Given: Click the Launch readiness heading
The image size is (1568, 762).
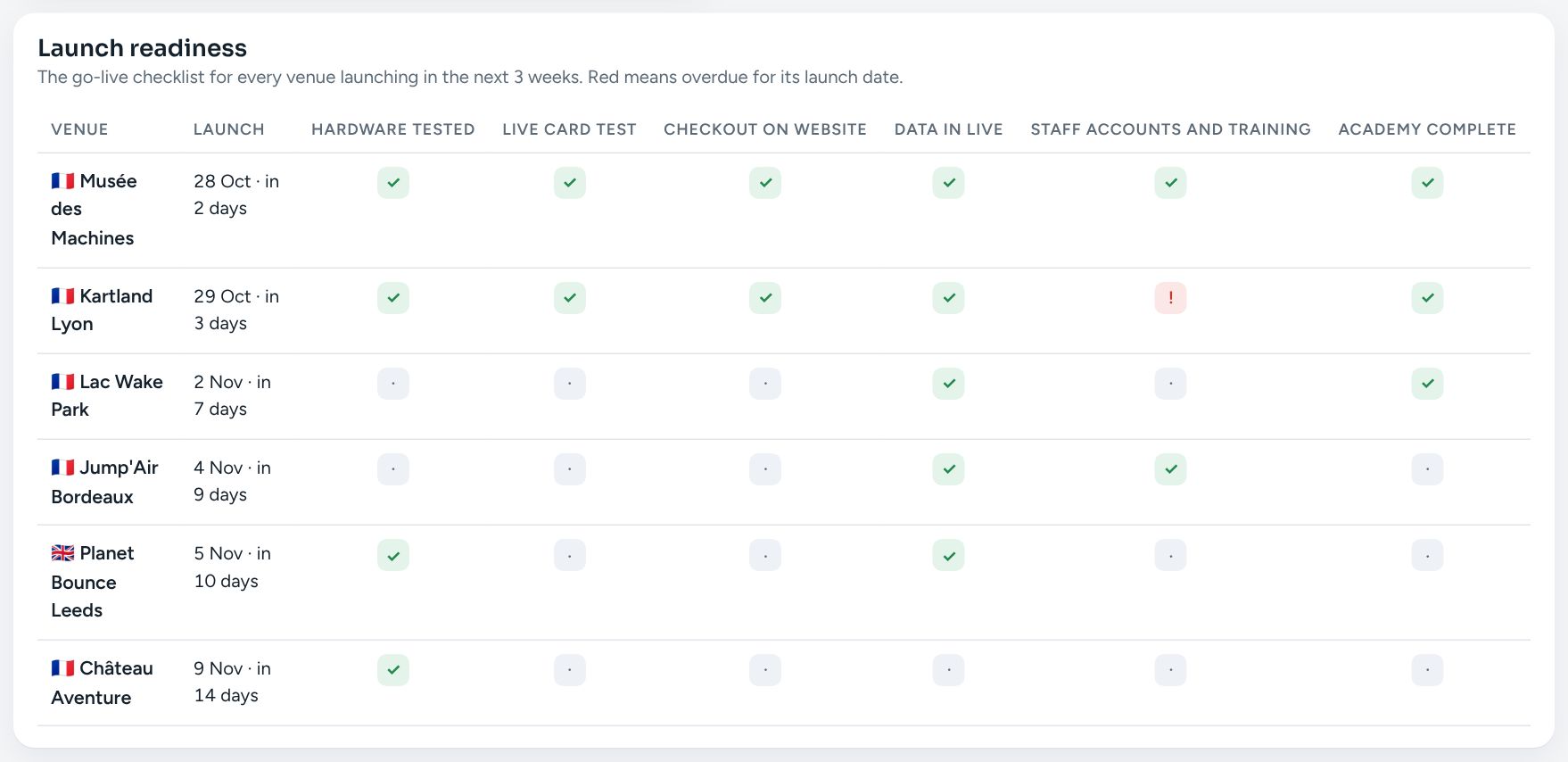Looking at the screenshot, I should tap(143, 48).
